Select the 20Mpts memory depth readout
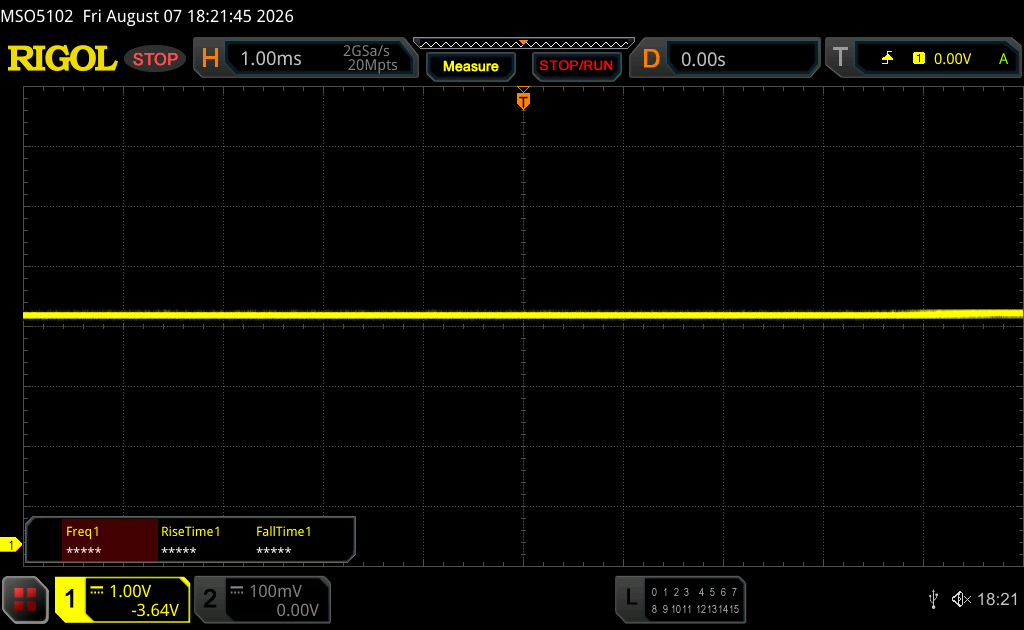The height and width of the screenshot is (630, 1024). 372,65
